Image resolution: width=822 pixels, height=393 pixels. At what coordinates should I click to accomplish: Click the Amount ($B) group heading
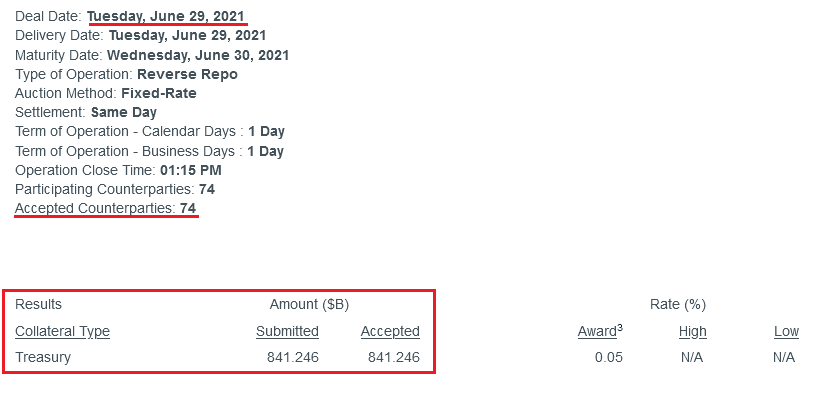[x=309, y=304]
